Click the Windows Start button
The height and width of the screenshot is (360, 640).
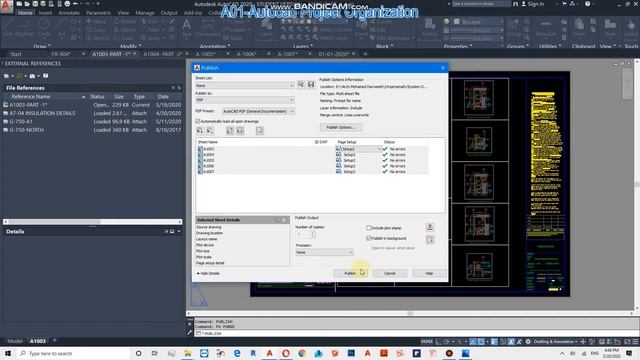click(x=8, y=353)
